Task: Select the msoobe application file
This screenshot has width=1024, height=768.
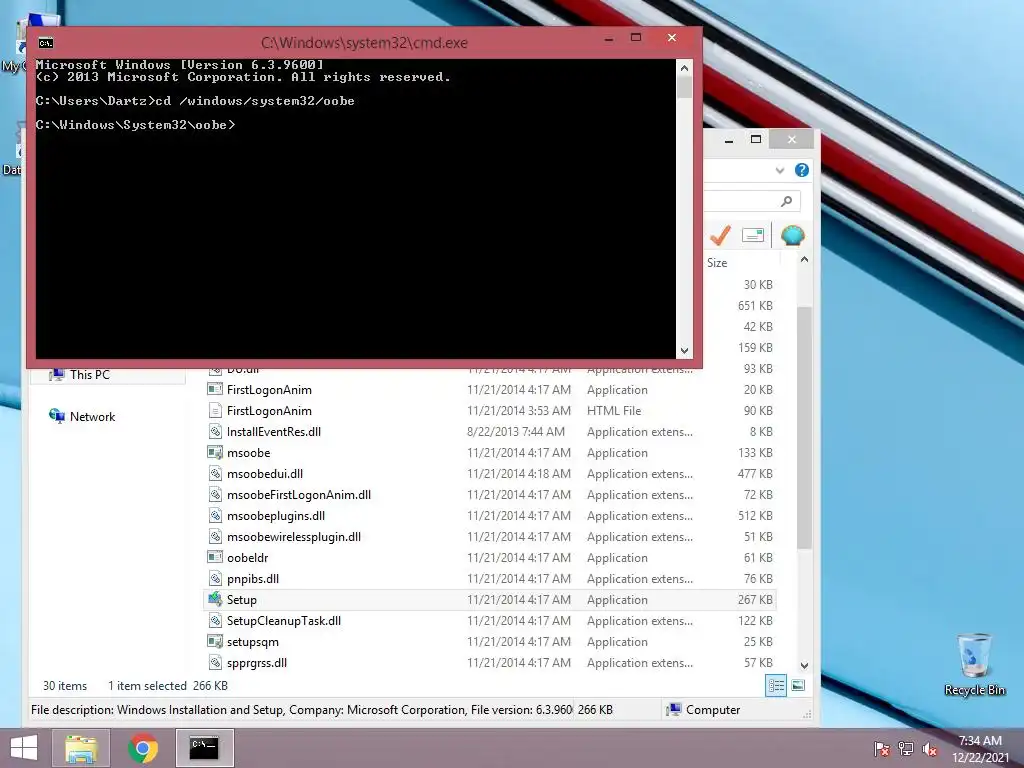Action: click(x=490, y=453)
